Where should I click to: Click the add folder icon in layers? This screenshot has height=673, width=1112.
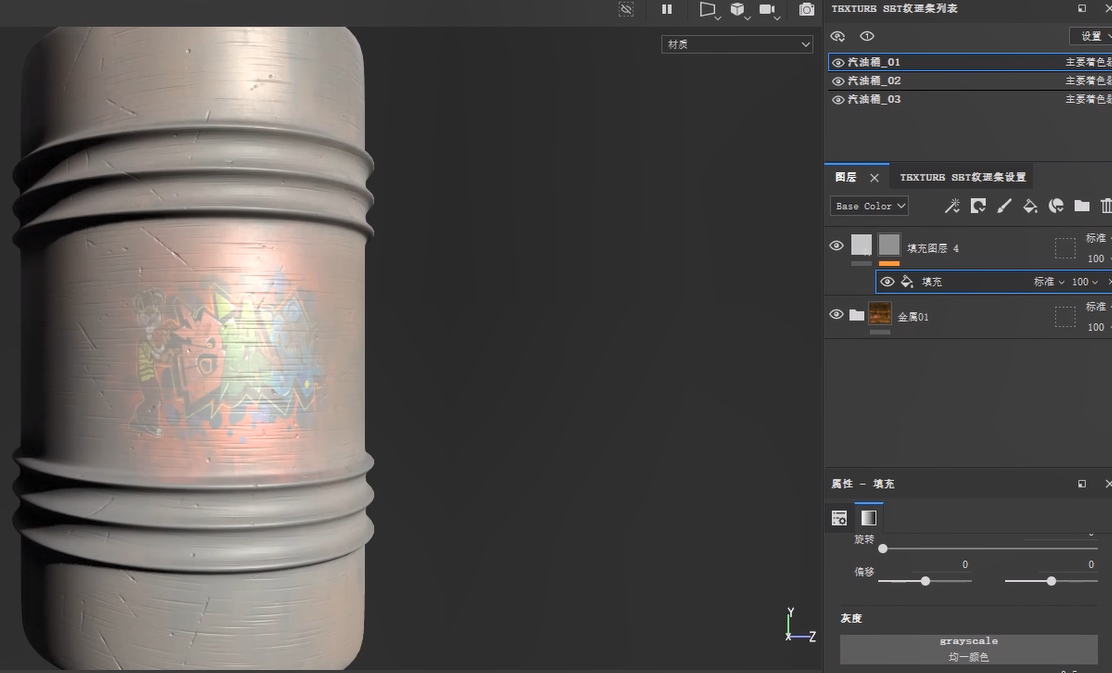coord(1082,206)
